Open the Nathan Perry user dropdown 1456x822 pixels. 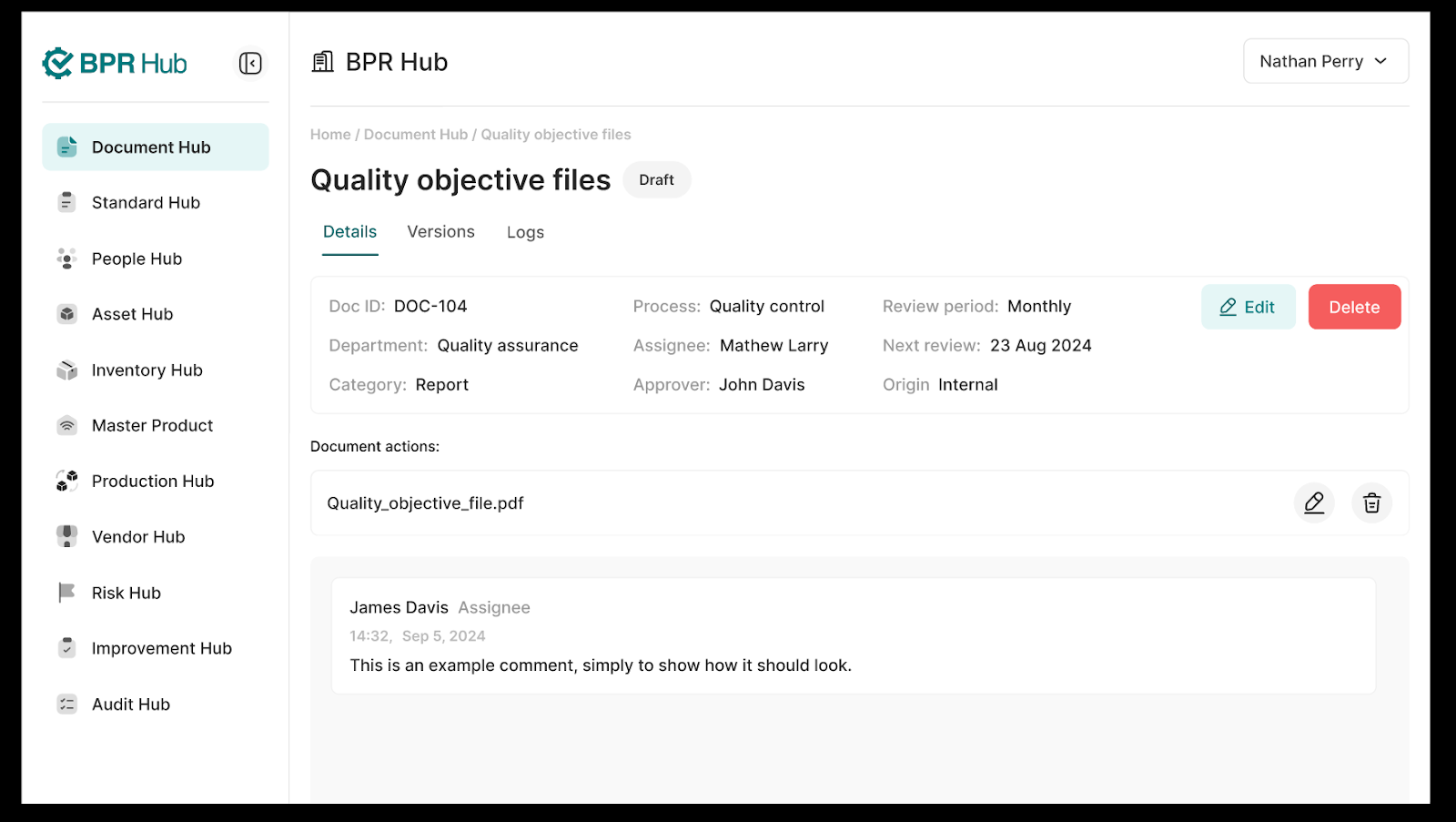[1326, 61]
